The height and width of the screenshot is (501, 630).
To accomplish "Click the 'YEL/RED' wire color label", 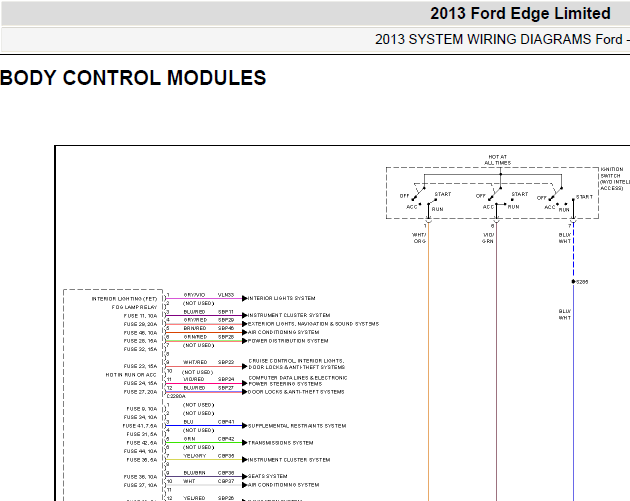I will tap(194, 498).
